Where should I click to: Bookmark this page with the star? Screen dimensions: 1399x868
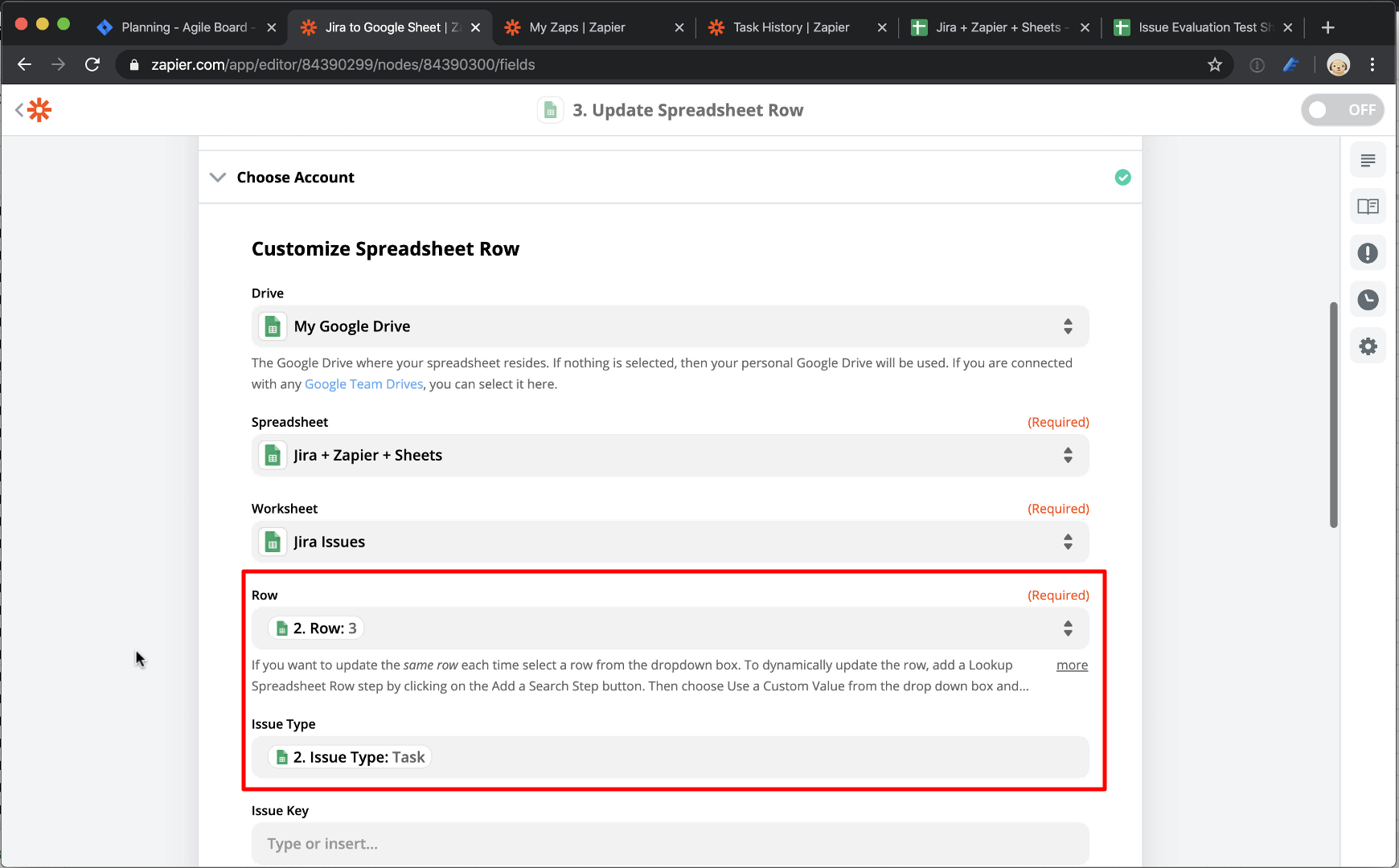point(1214,64)
